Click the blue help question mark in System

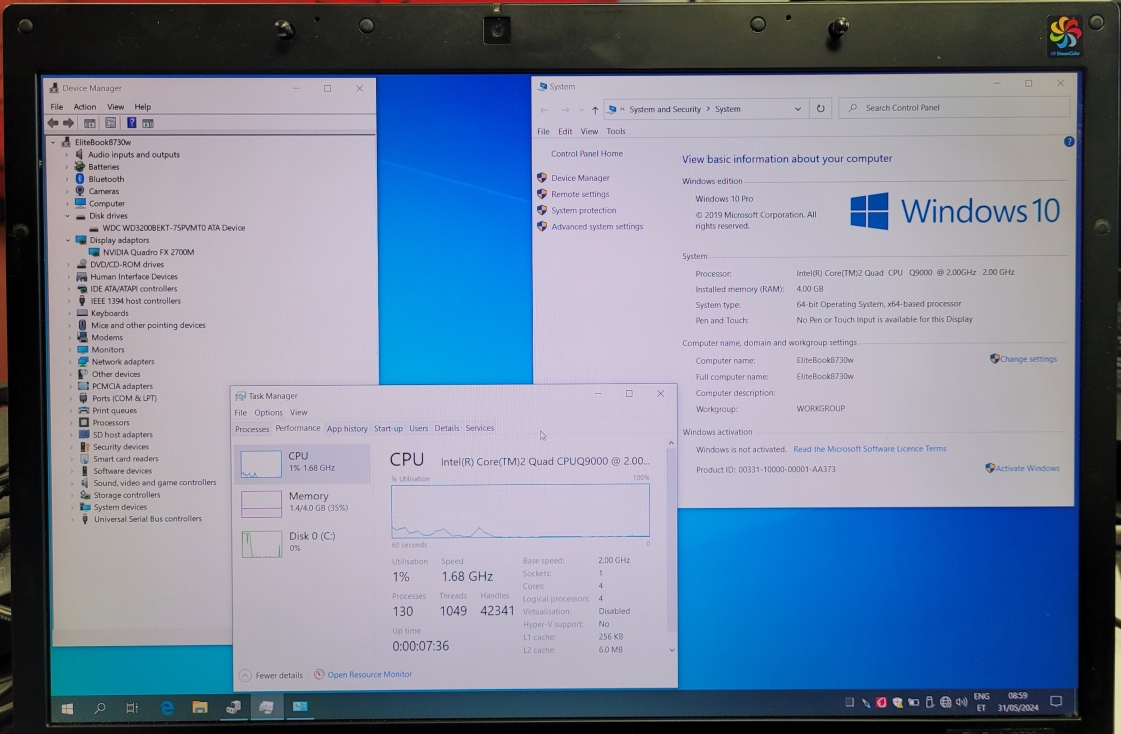[1069, 142]
